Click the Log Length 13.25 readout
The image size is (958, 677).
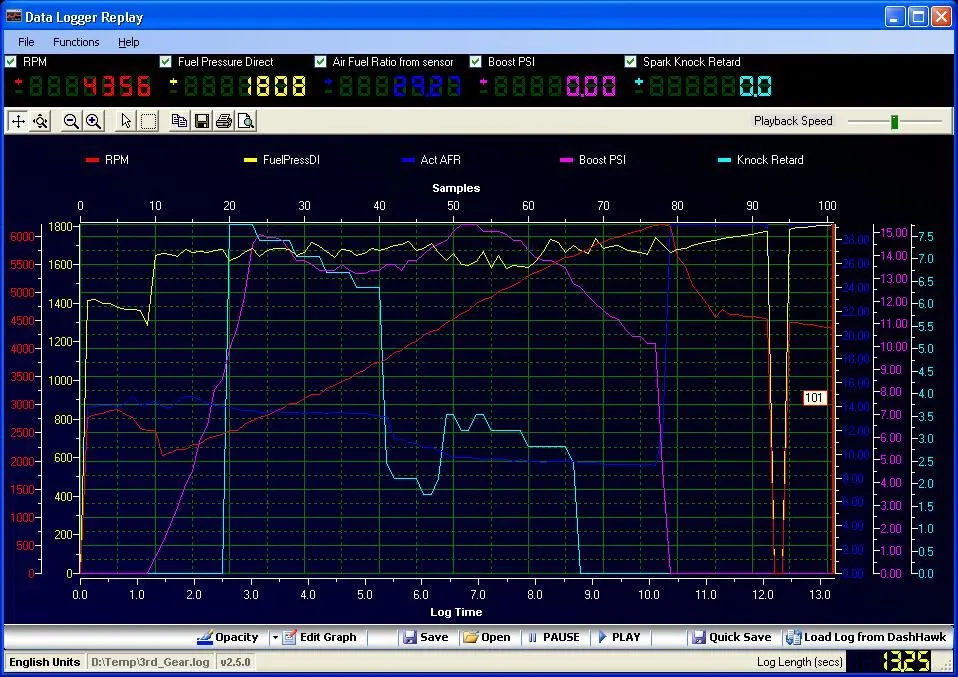[907, 662]
